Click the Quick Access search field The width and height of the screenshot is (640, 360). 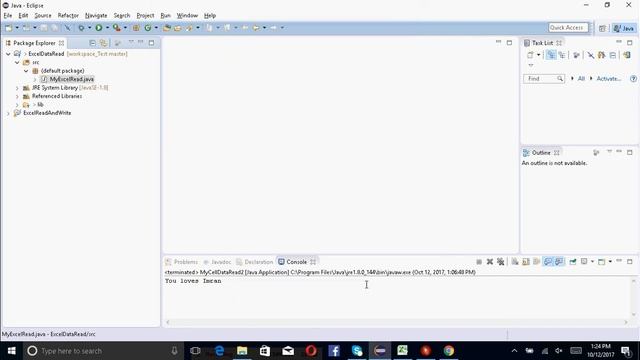pyautogui.click(x=568, y=28)
